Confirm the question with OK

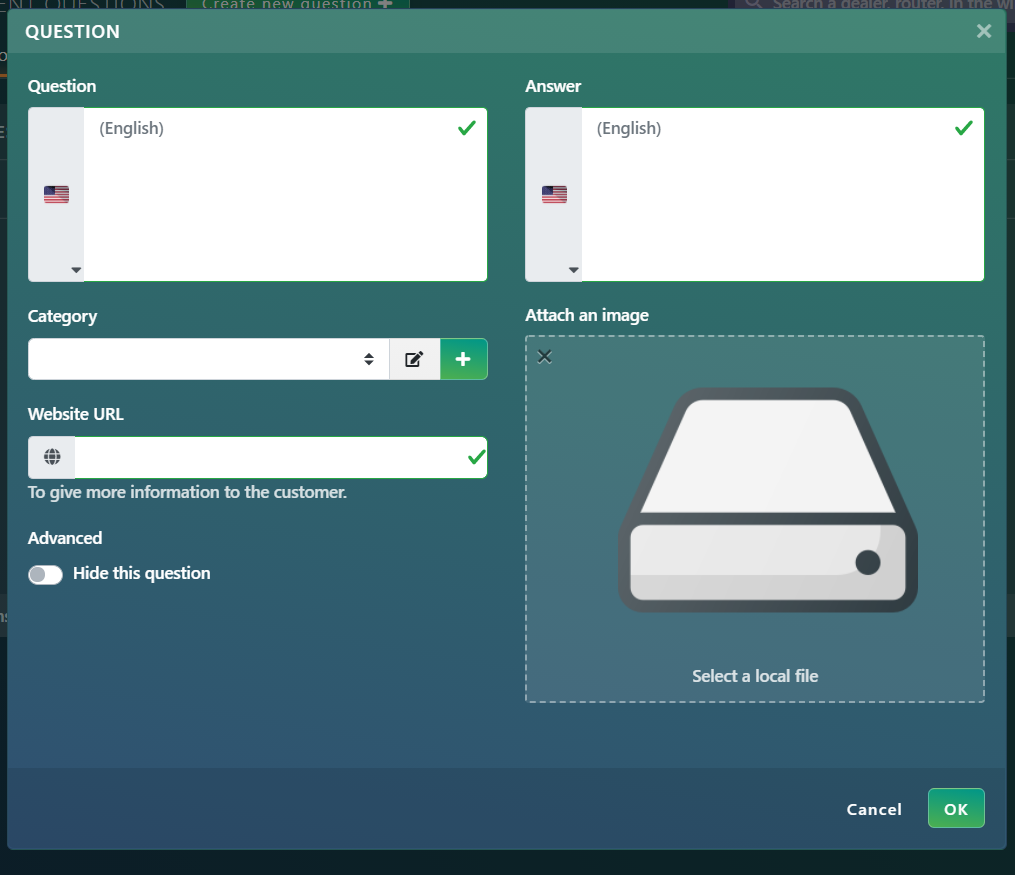956,808
